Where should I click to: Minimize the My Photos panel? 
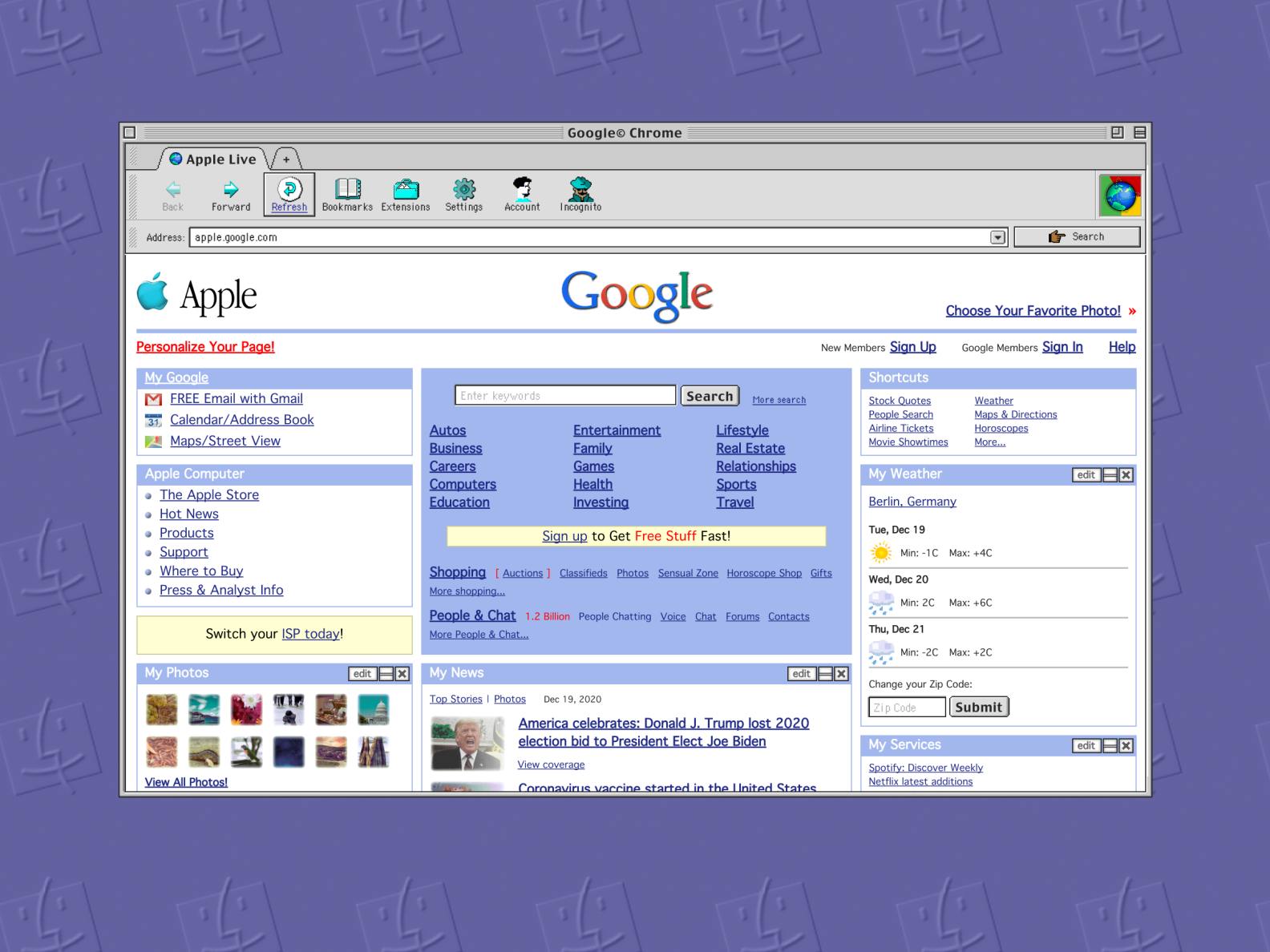386,674
